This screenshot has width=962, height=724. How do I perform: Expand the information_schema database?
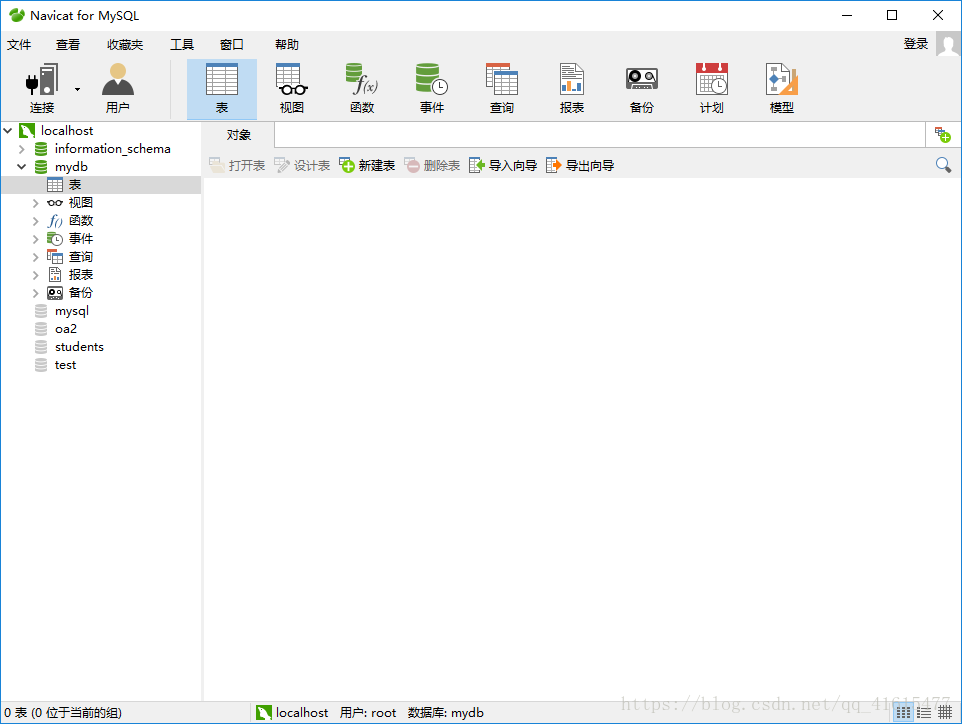21,149
